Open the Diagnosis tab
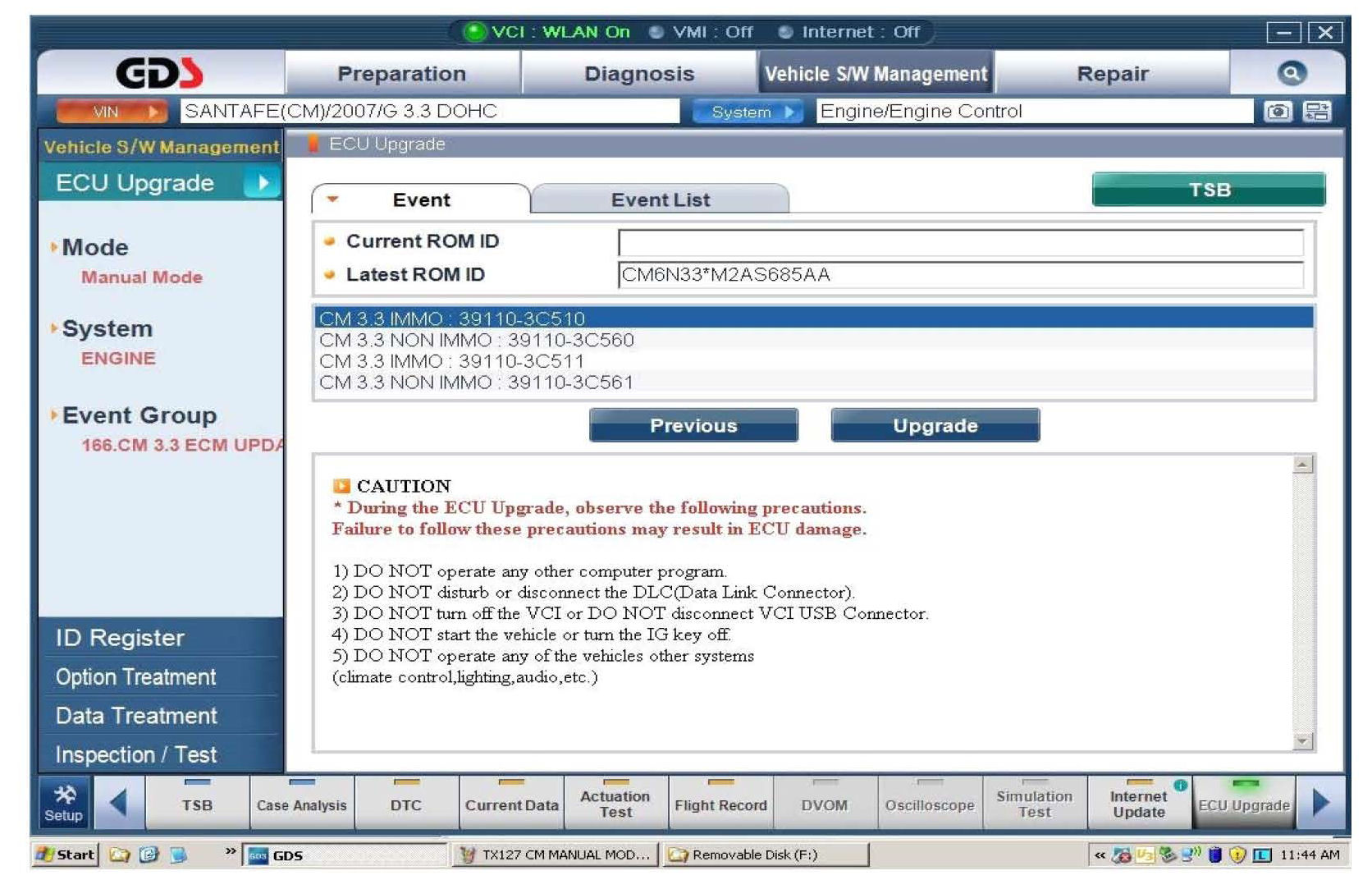Image resolution: width=1372 pixels, height=889 pixels. click(638, 74)
